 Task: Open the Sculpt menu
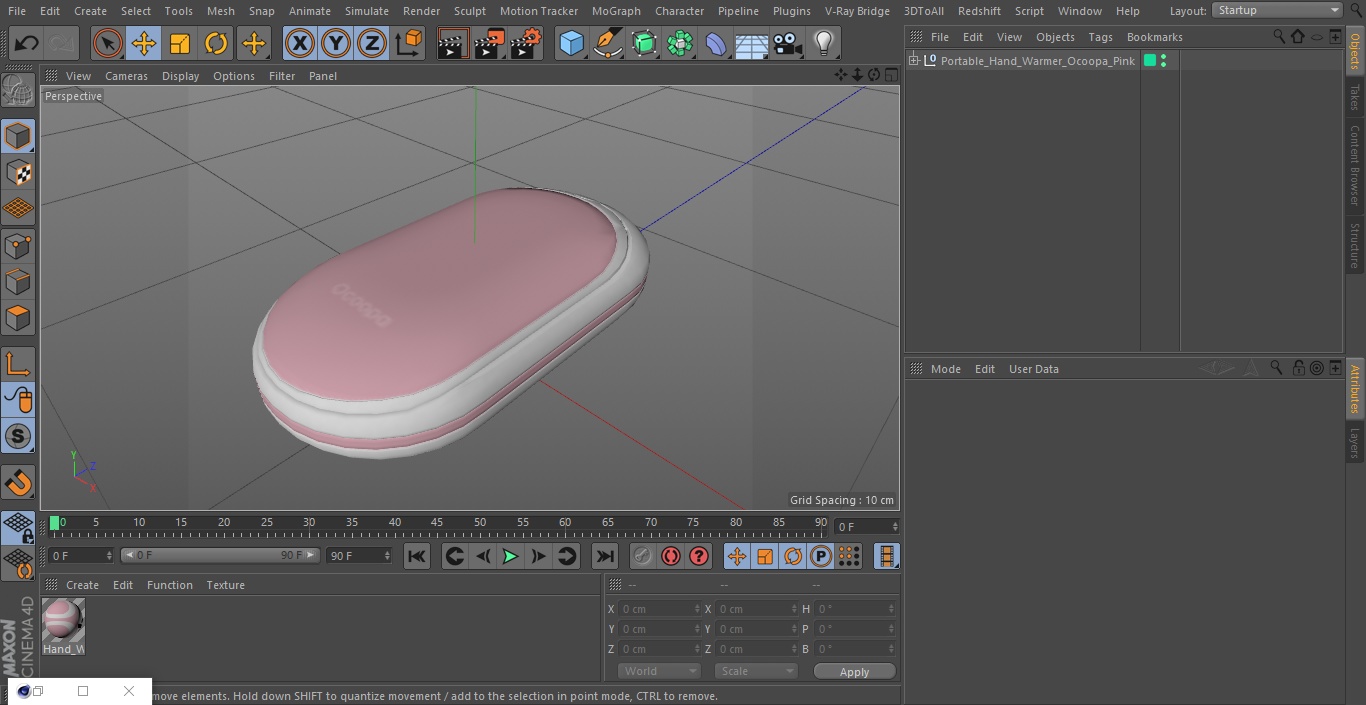(x=469, y=11)
